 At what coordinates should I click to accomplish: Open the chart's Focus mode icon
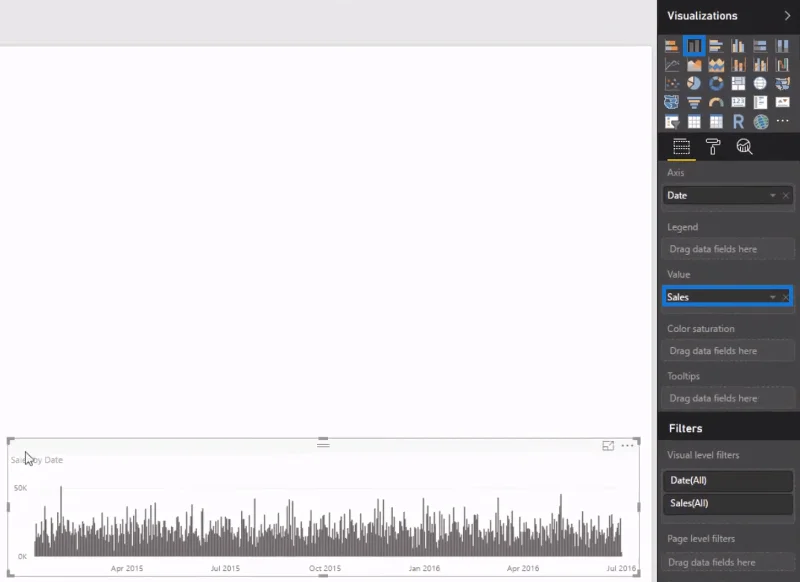coord(608,446)
